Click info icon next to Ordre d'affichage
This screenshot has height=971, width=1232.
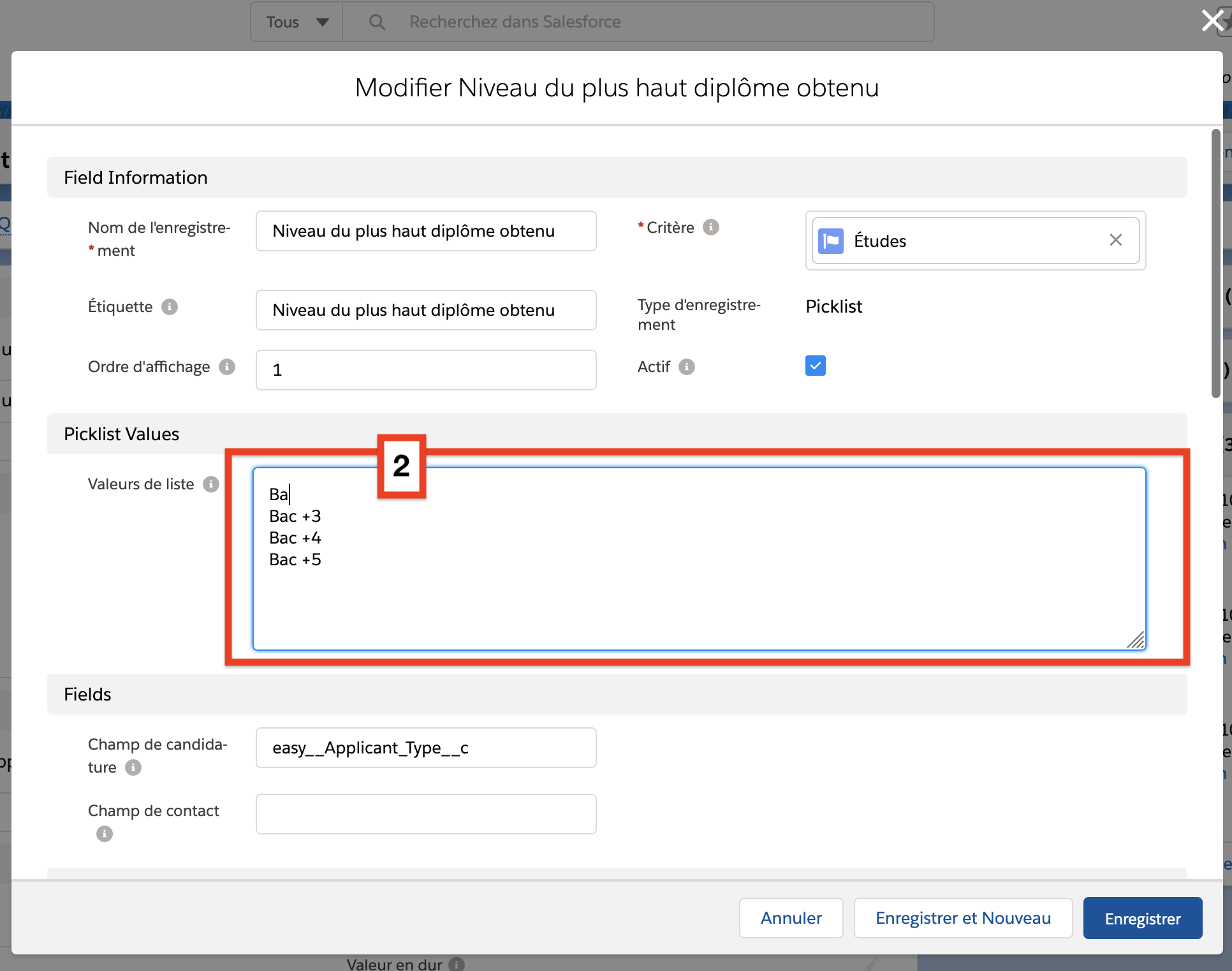pyautogui.click(x=227, y=367)
